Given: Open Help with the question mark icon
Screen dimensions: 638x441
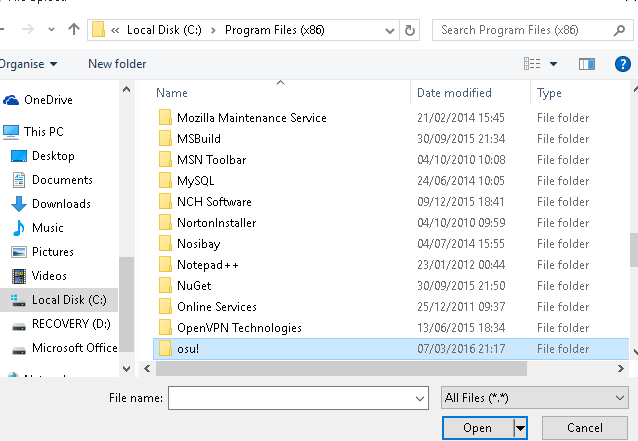Looking at the screenshot, I should pos(623,64).
